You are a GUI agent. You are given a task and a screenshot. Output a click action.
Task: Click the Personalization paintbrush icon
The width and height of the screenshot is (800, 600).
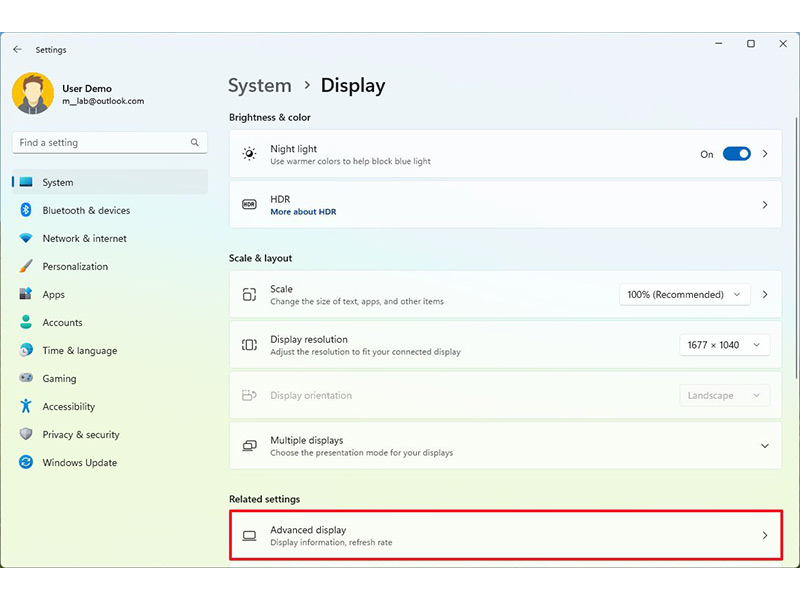[x=26, y=266]
